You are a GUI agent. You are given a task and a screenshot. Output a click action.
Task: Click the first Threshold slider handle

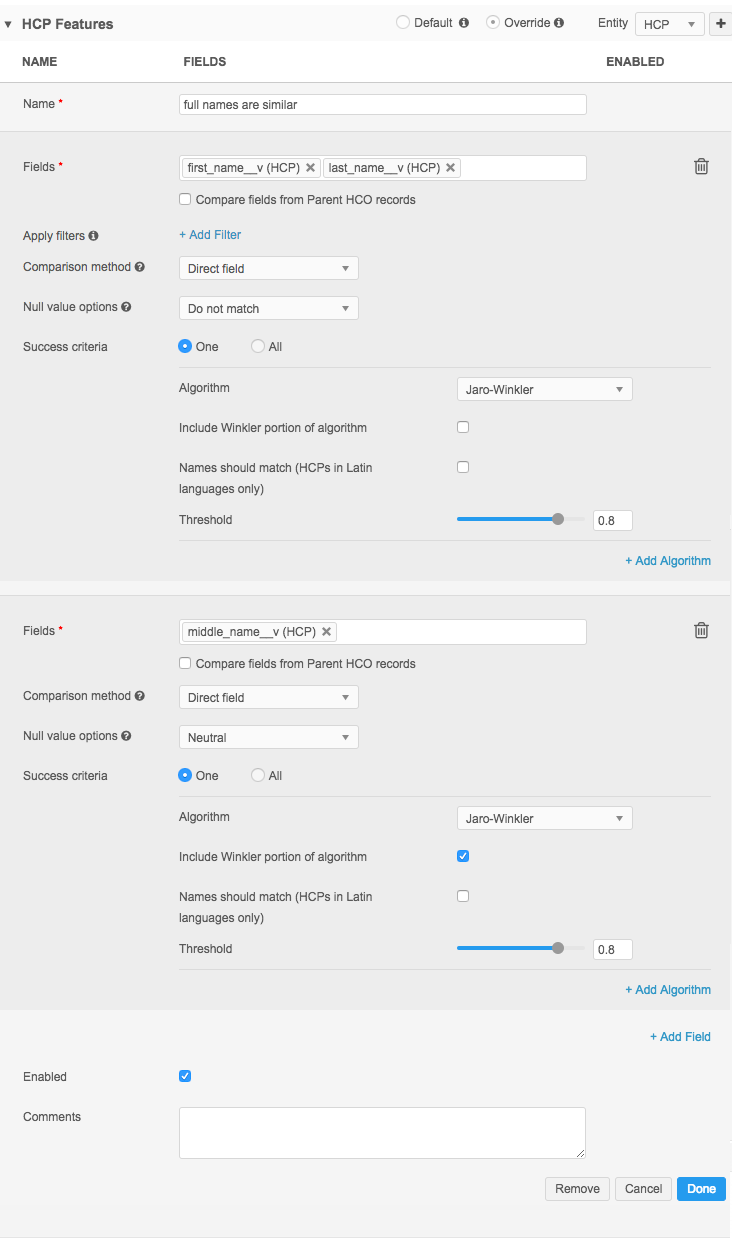(558, 519)
